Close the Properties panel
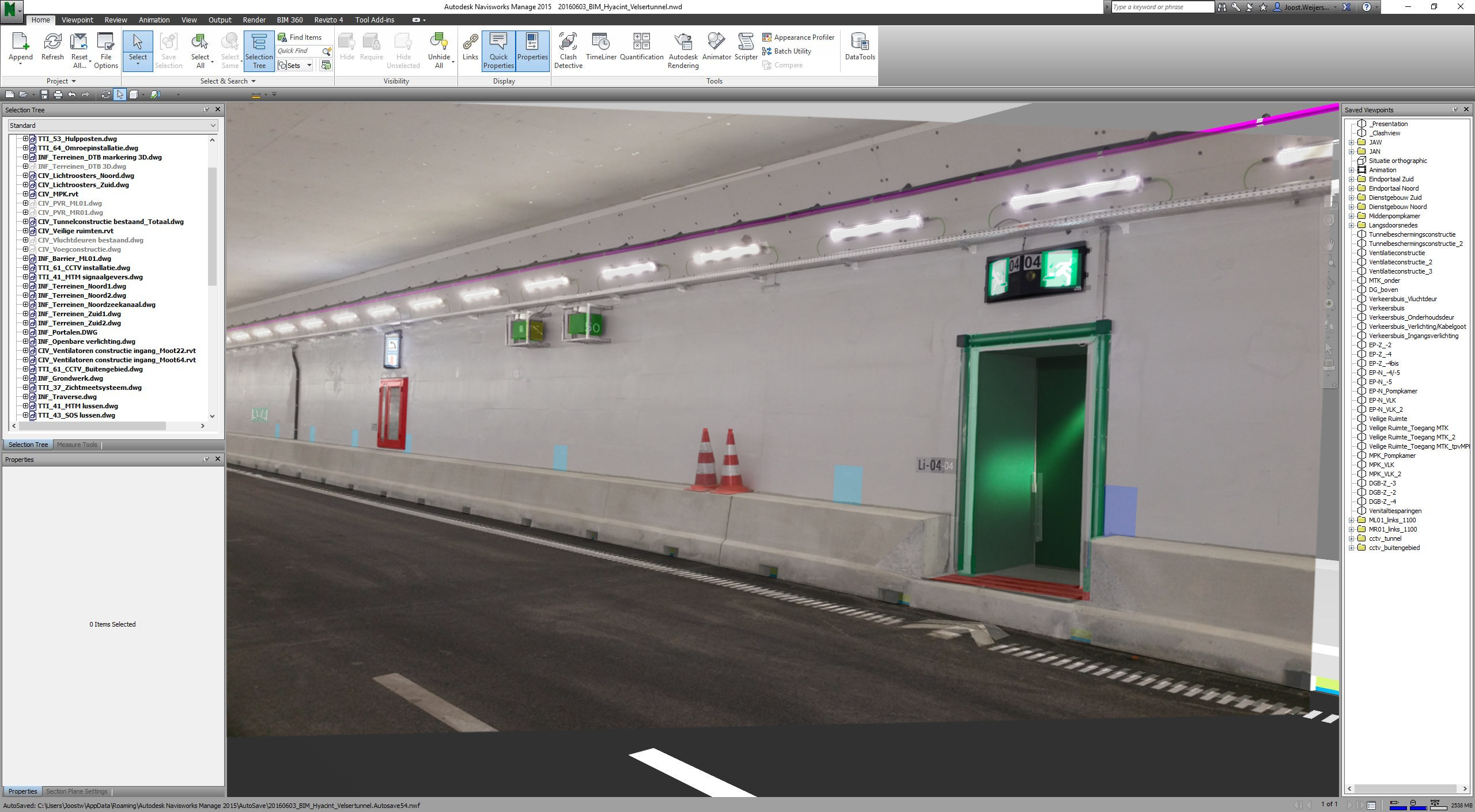 tap(218, 459)
